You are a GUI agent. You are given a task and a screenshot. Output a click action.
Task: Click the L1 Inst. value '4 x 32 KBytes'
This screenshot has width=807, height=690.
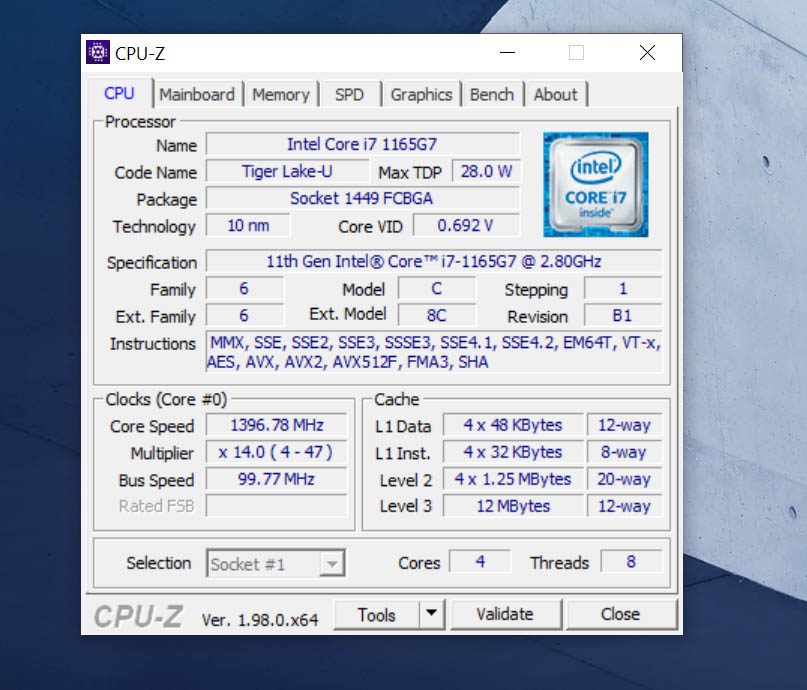point(513,452)
